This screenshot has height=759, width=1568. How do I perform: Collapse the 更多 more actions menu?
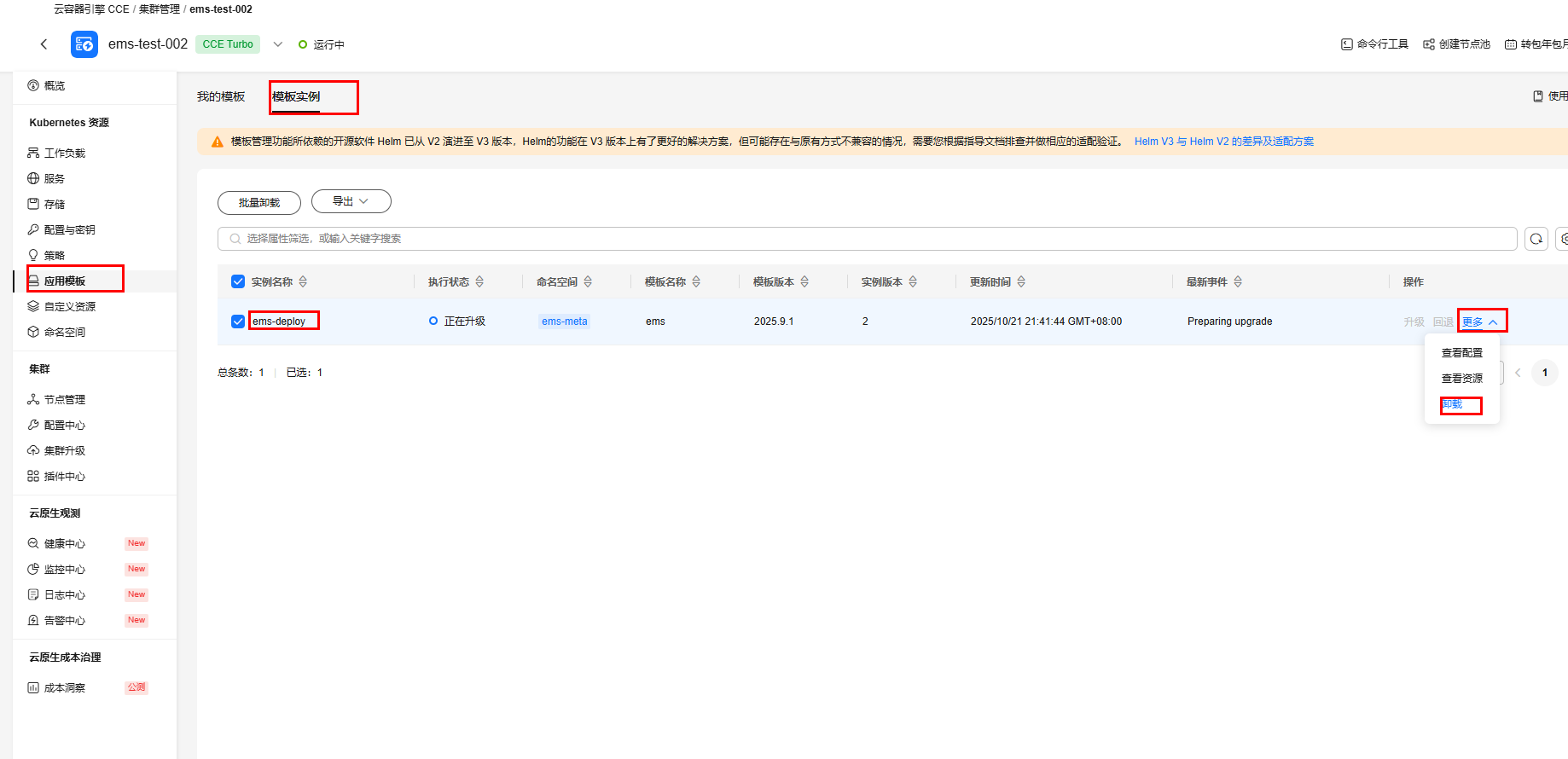1480,322
